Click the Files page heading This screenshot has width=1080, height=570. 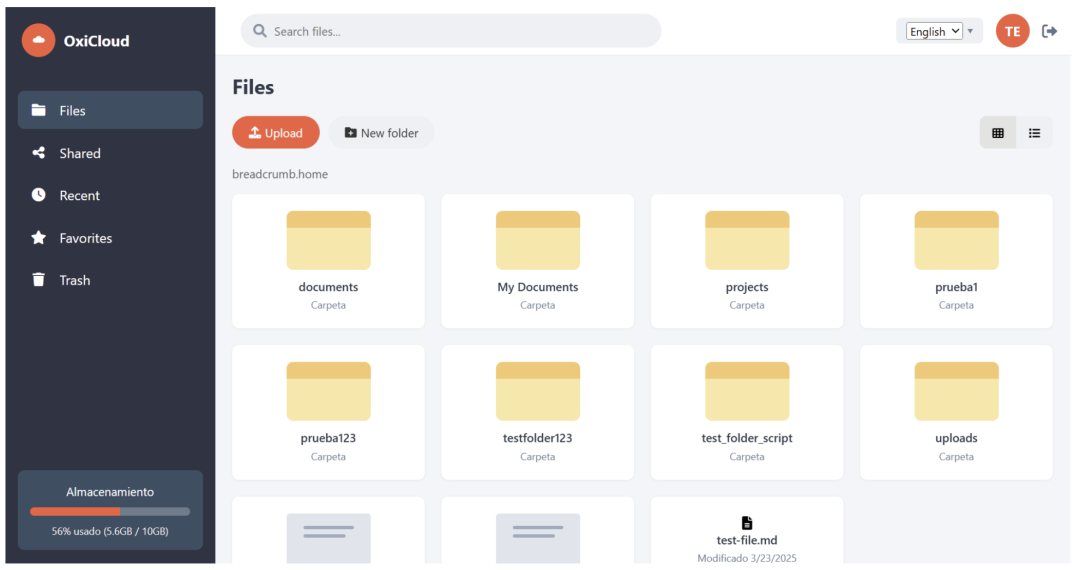[253, 87]
